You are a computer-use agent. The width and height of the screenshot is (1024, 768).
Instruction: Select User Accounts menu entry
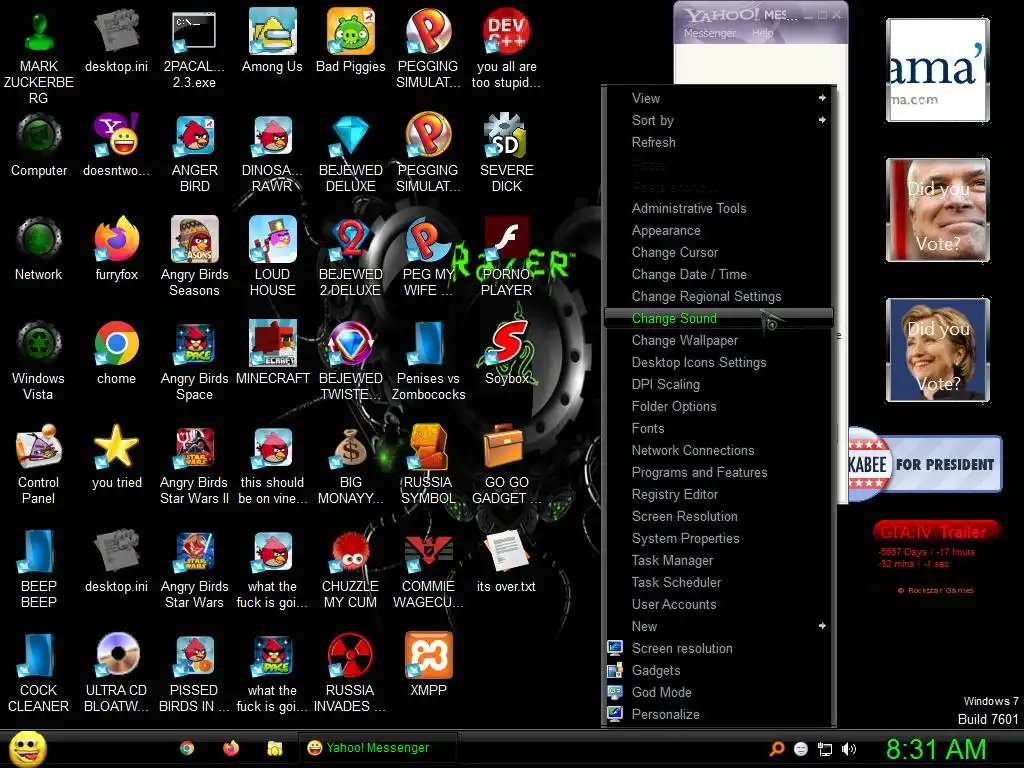coord(719,605)
